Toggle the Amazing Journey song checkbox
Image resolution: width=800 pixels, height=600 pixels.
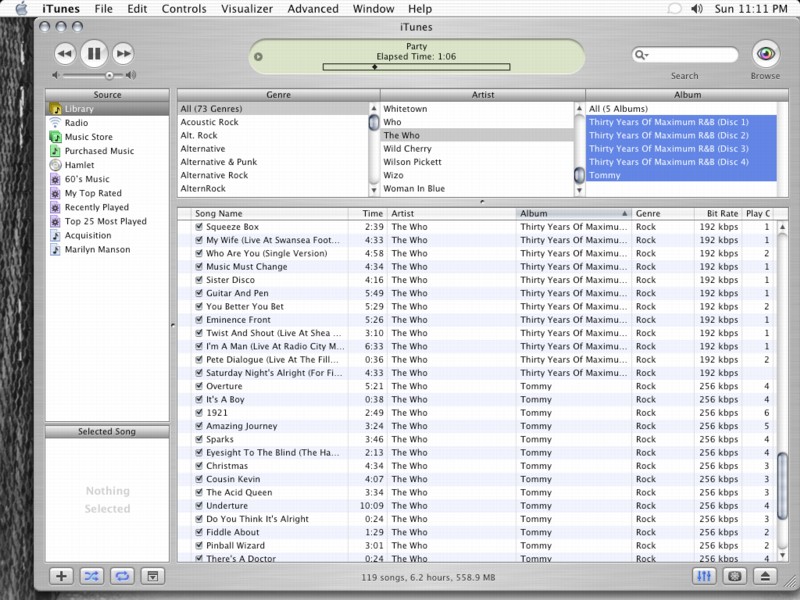click(x=199, y=426)
